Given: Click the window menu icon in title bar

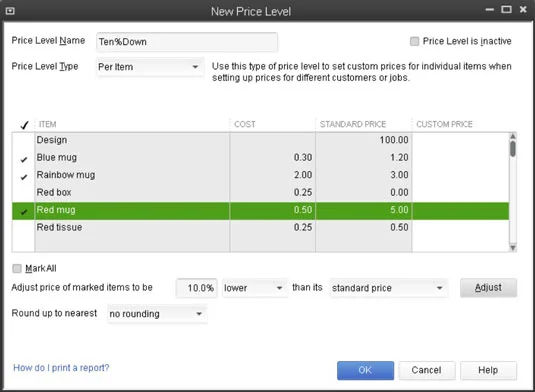Looking at the screenshot, I should pos(10,11).
